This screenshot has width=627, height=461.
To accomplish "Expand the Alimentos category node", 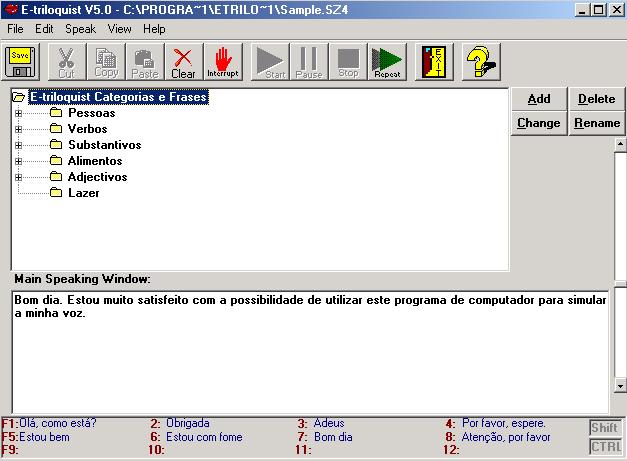I will (x=18, y=162).
